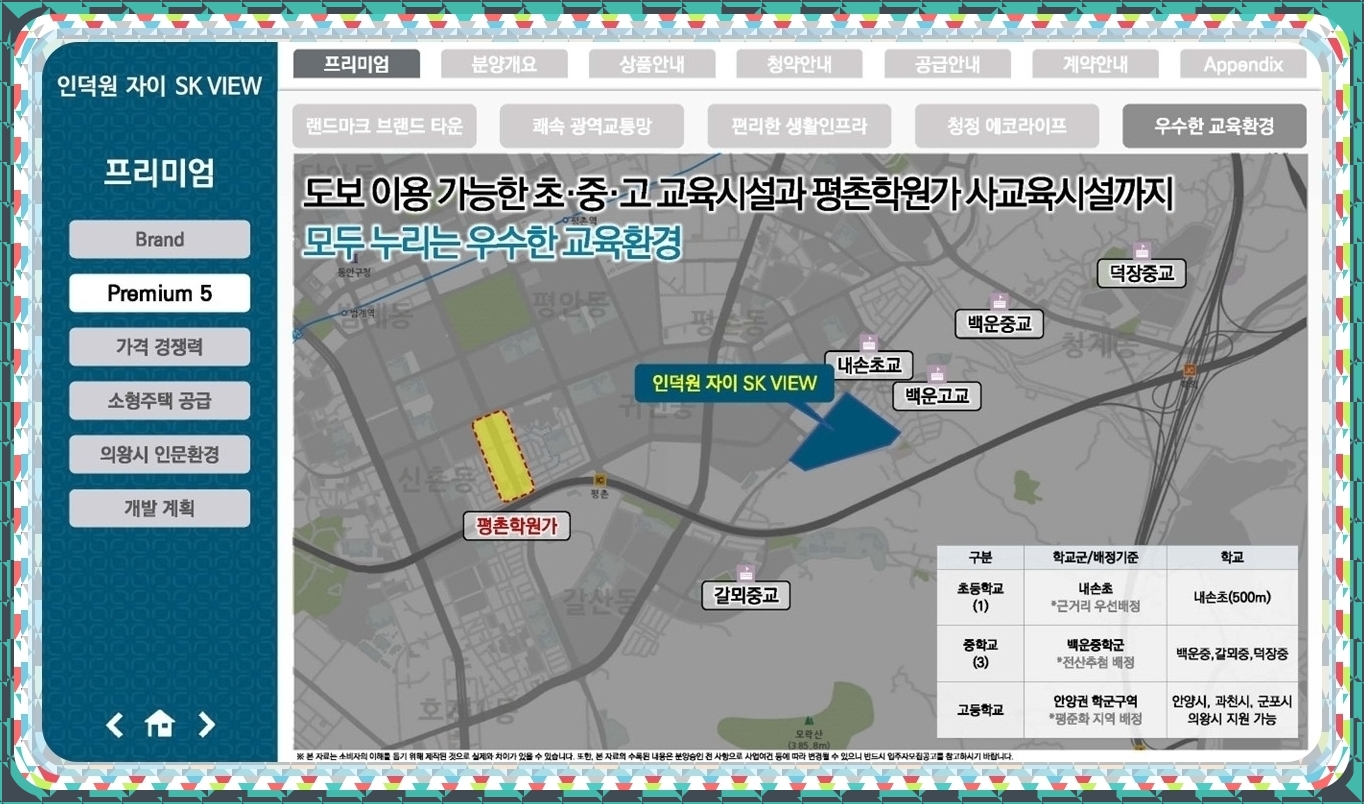The width and height of the screenshot is (1364, 804).
Task: Click the 평촌학원가 map label
Action: pyautogui.click(x=517, y=525)
